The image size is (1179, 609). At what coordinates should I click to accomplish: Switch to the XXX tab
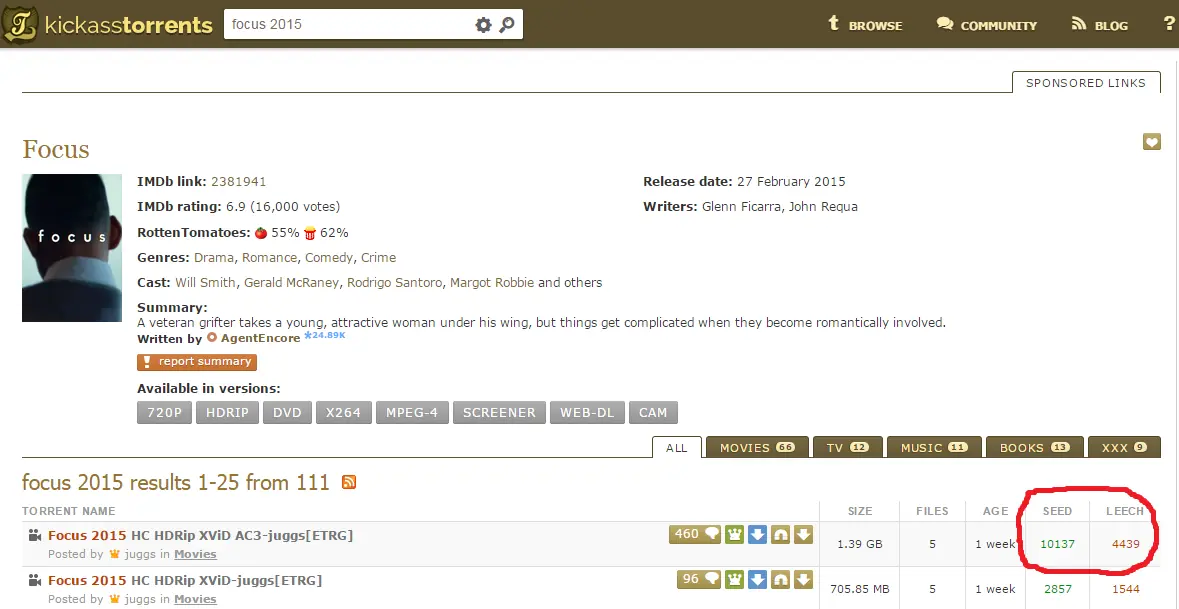pyautogui.click(x=1124, y=447)
